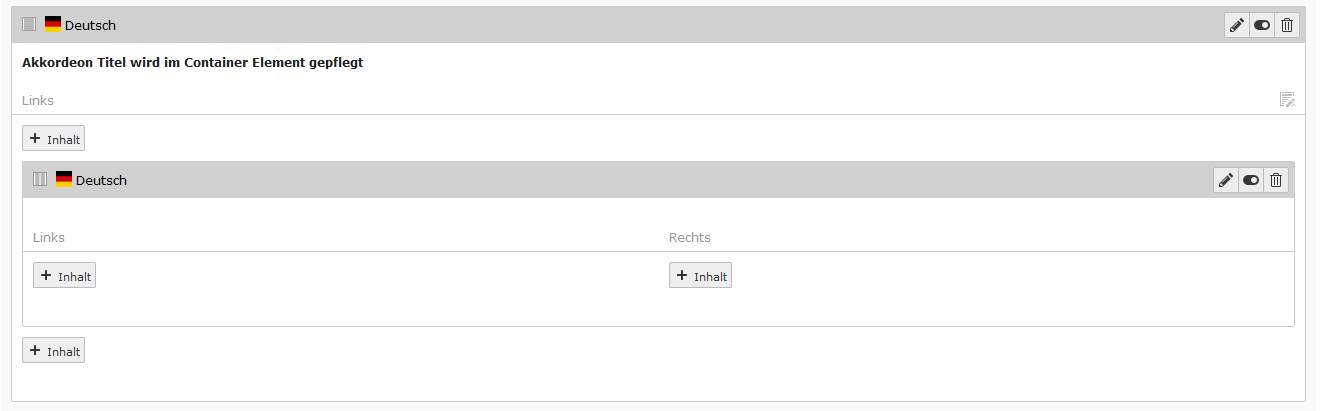Image resolution: width=1331 pixels, height=411 pixels.
Task: Click the Deutsch label of the accordion element
Action: 90,25
